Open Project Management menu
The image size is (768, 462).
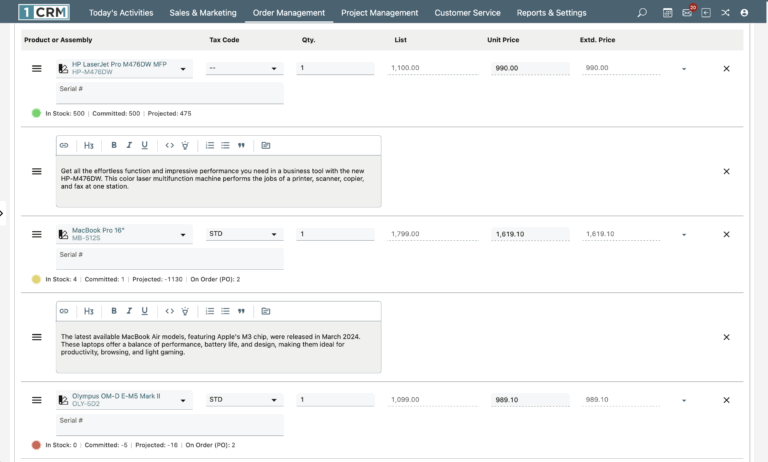point(380,13)
